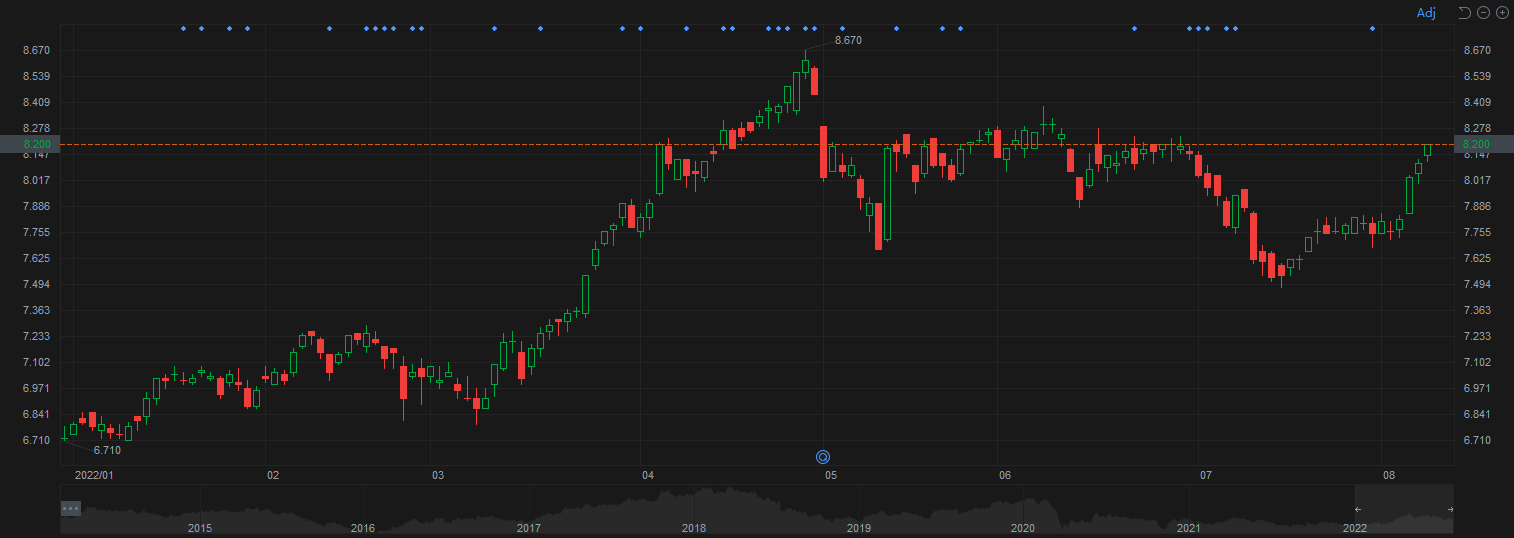Jump to 2015 in the bottom overview strip
The width and height of the screenshot is (1514, 538).
tap(199, 527)
